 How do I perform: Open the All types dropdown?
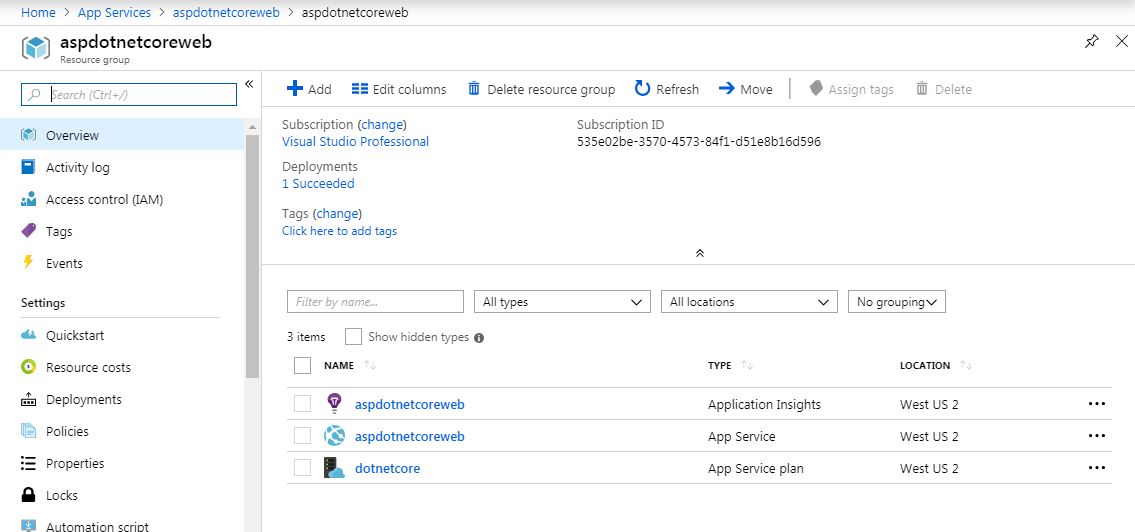562,302
